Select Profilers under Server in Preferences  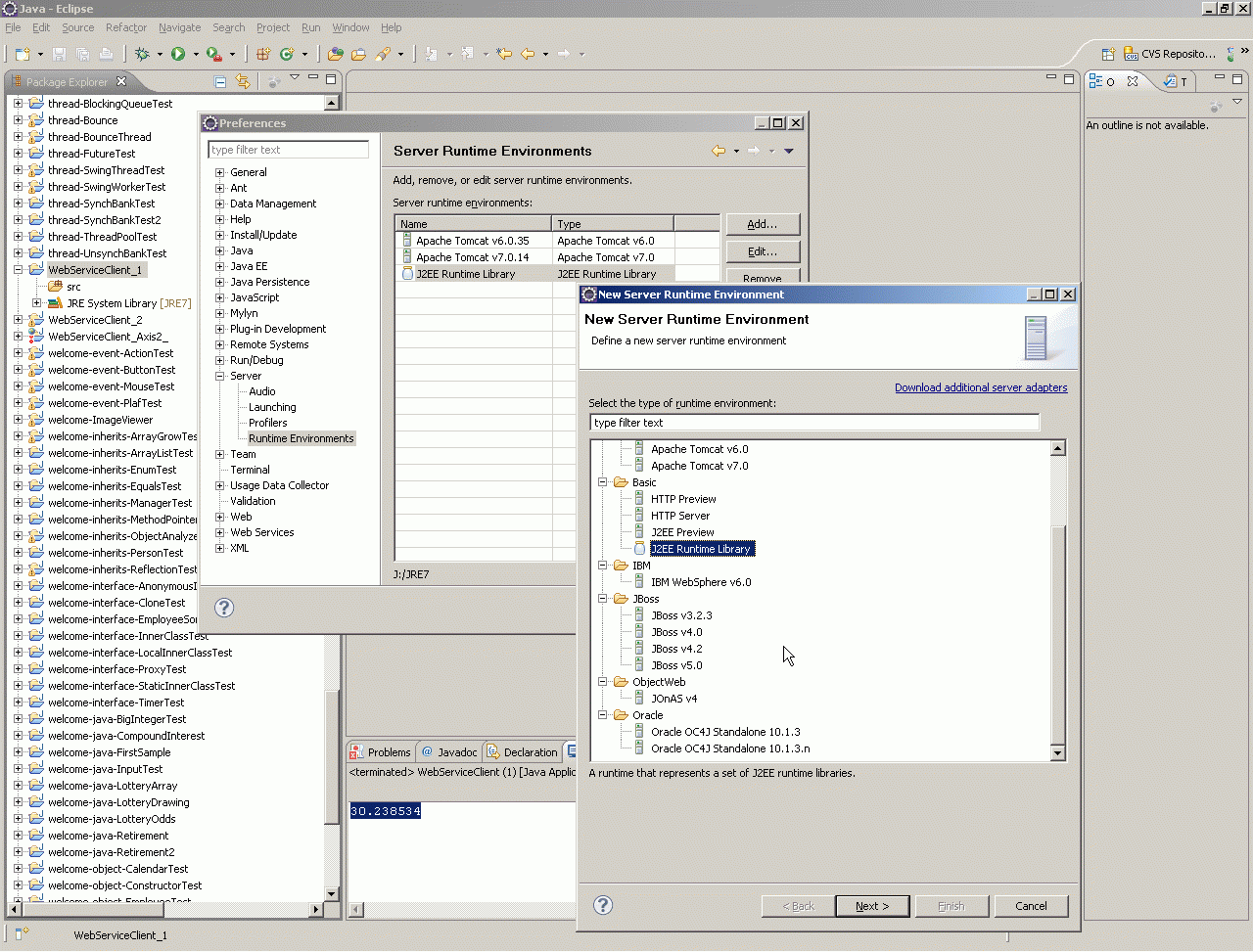267,423
